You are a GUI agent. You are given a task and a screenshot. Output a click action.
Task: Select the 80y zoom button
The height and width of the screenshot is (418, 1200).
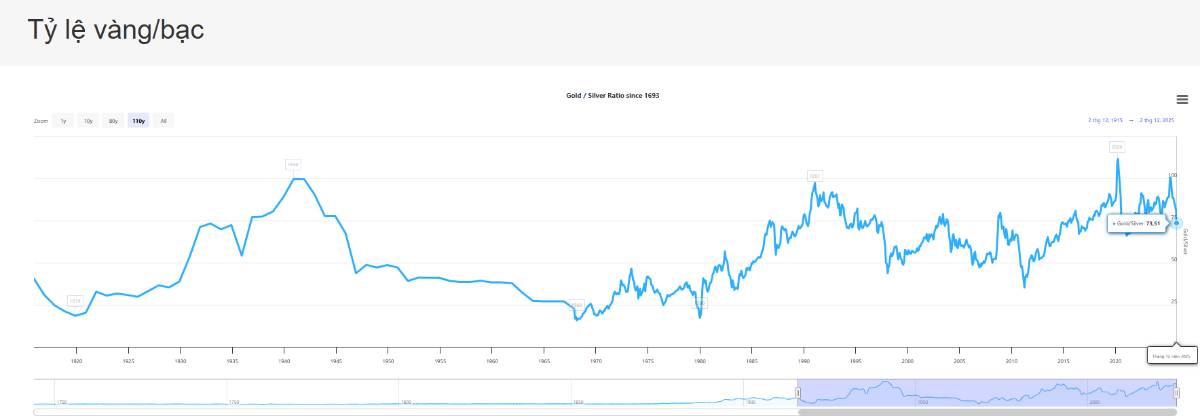click(113, 121)
